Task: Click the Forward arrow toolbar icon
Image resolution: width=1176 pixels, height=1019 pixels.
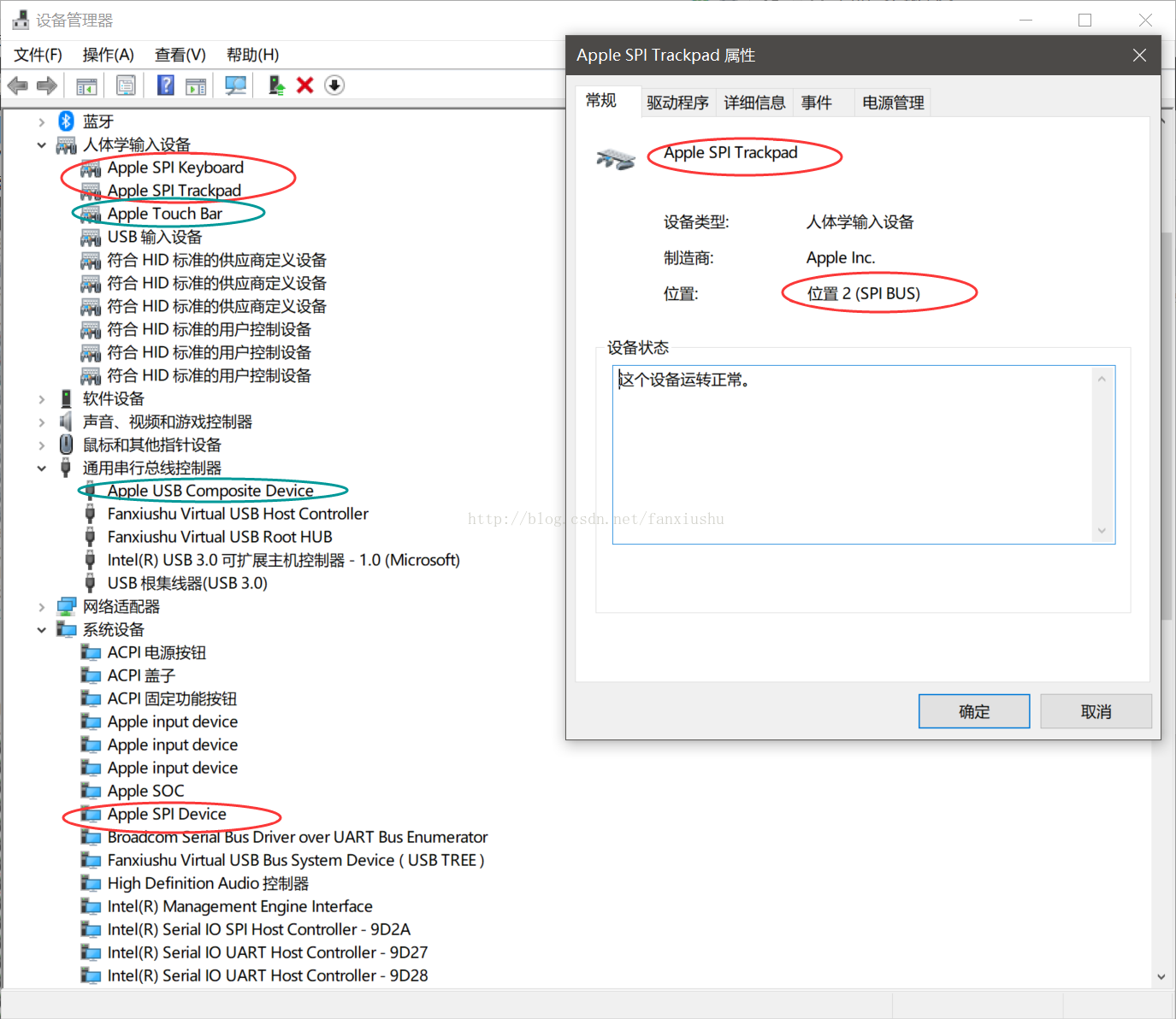Action: 47,85
